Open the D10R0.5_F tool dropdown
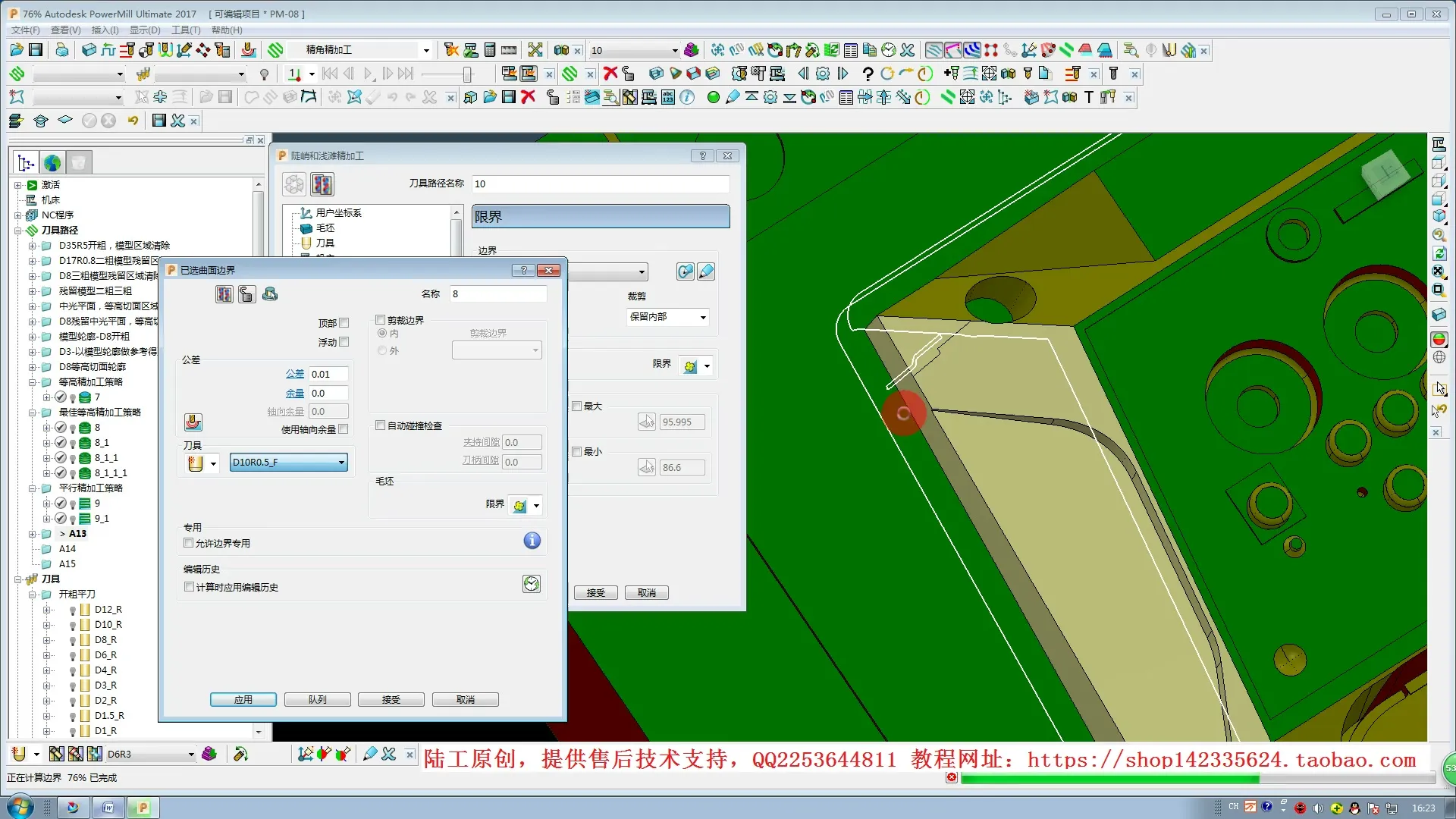Image resolution: width=1456 pixels, height=819 pixels. tap(341, 463)
